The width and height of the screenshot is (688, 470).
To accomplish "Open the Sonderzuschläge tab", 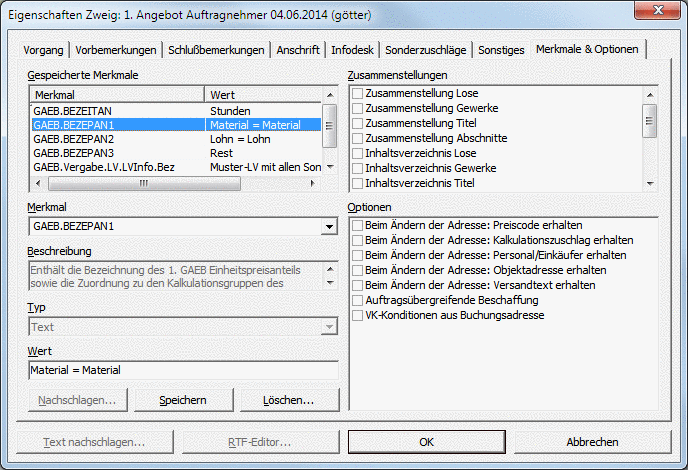I will 426,50.
